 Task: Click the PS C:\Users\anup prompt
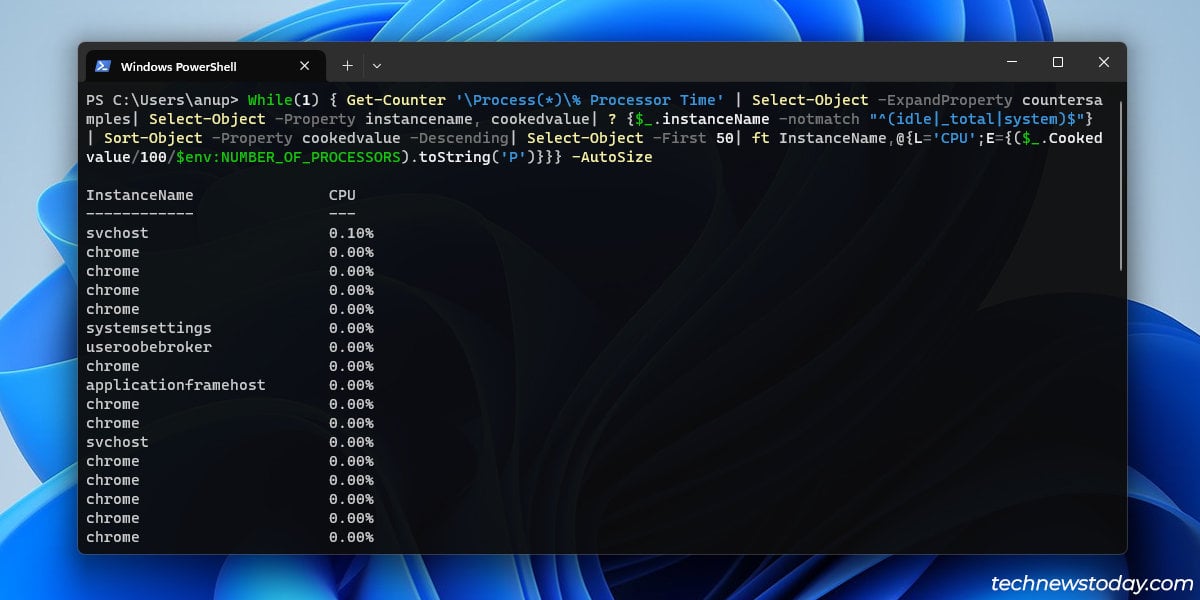(x=162, y=100)
